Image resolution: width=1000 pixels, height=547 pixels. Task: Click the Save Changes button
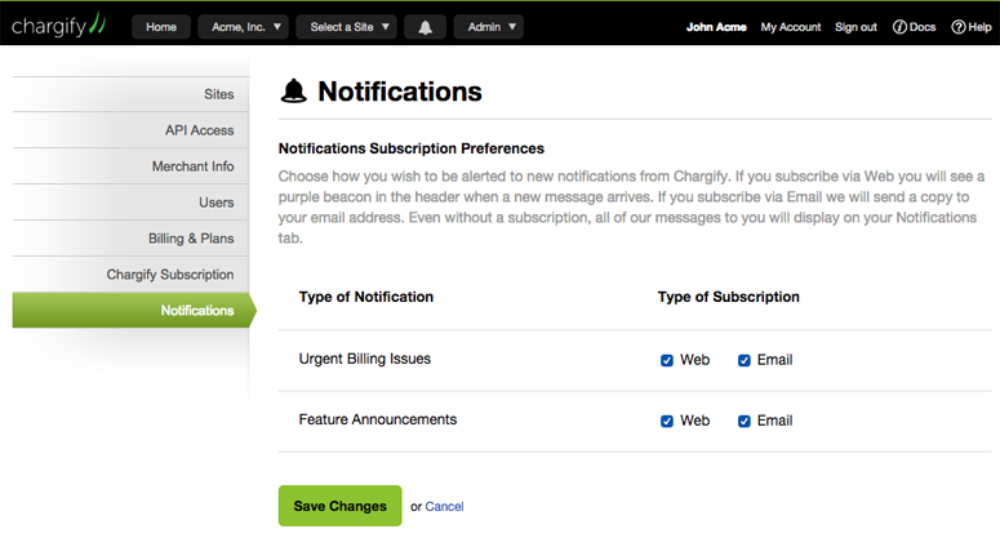340,506
